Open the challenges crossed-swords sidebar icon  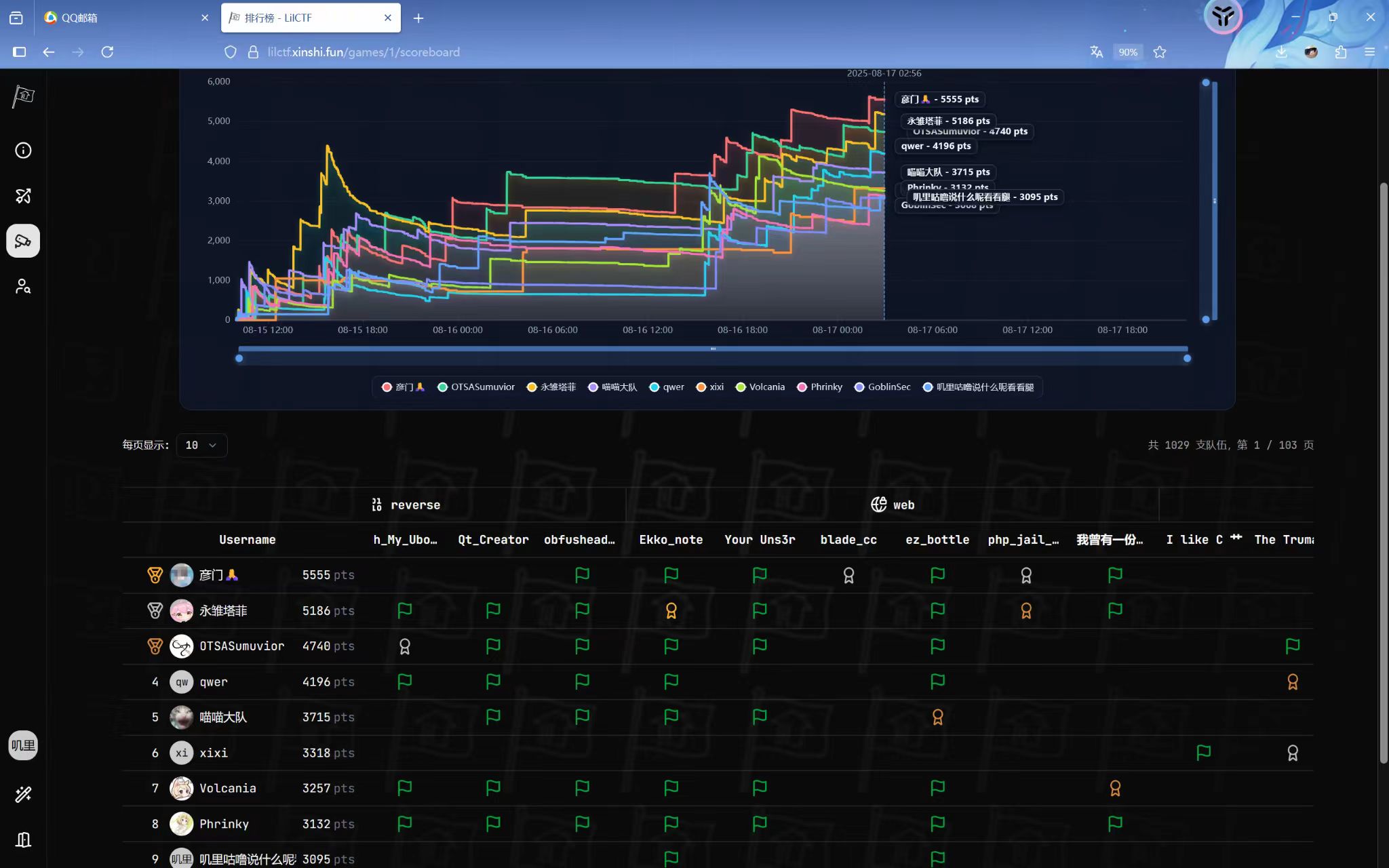(23, 196)
